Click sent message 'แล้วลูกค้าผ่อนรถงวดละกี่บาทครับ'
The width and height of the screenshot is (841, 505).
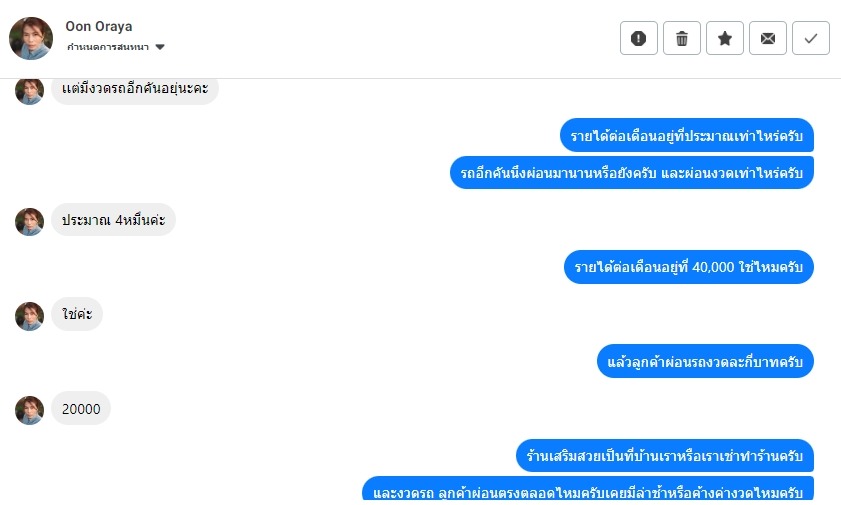[705, 361]
